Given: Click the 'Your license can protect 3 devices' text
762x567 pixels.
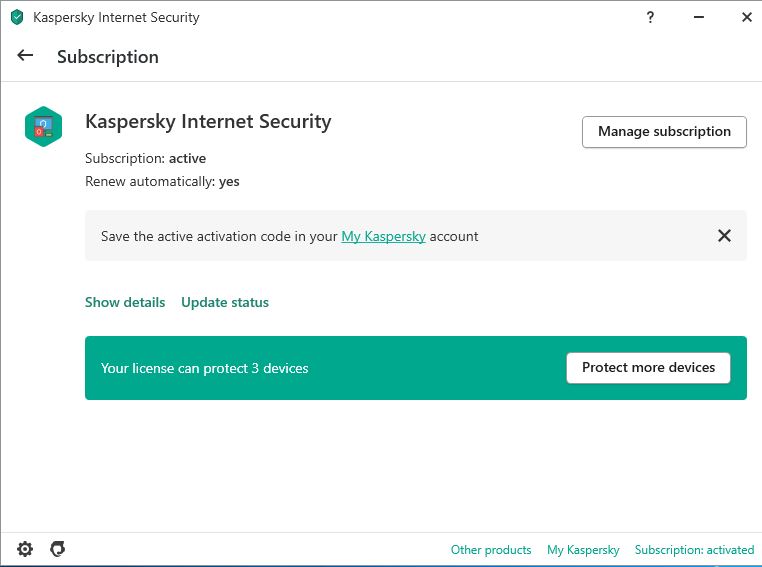Looking at the screenshot, I should click(204, 368).
